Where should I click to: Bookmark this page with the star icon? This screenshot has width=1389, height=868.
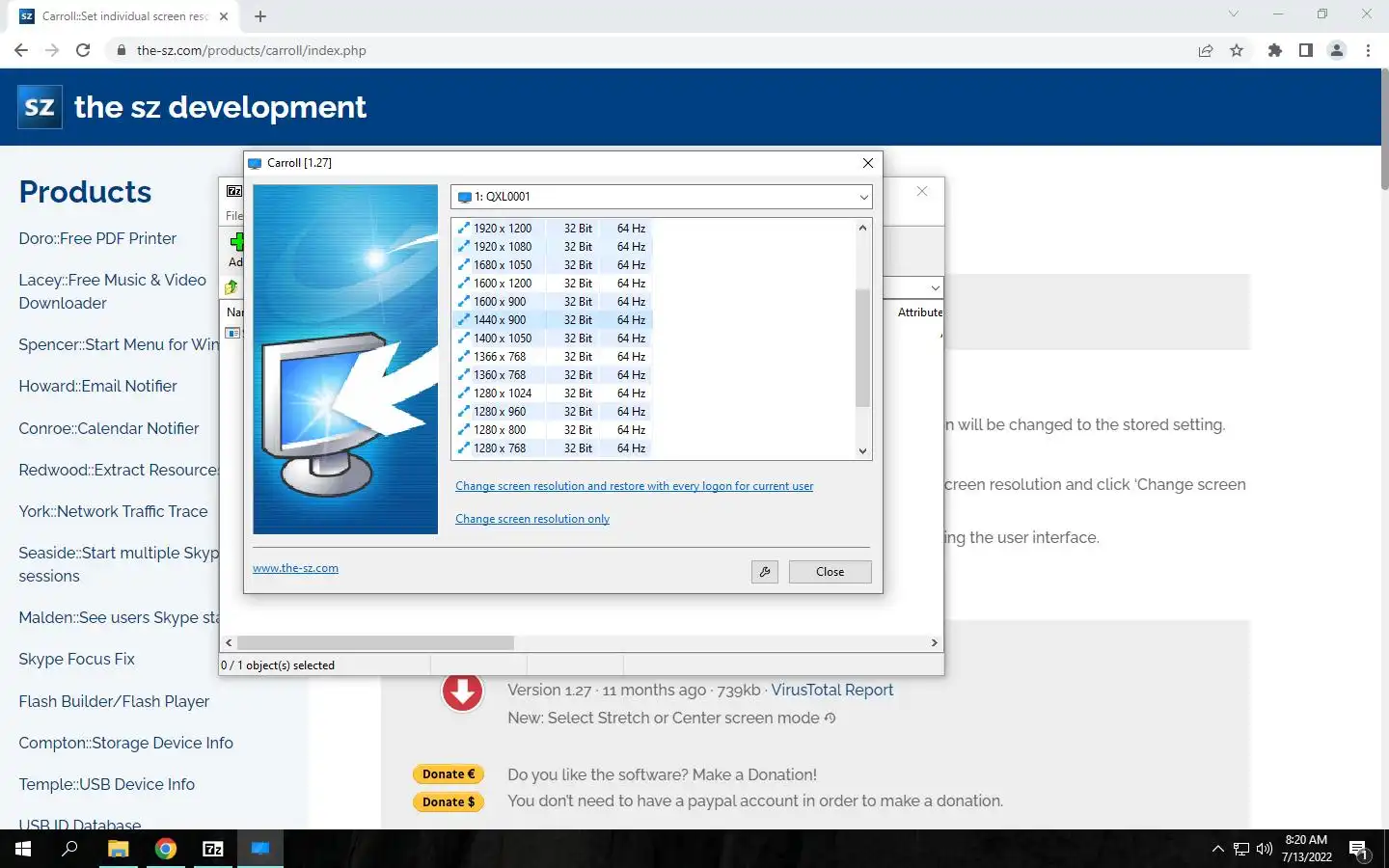(x=1237, y=50)
